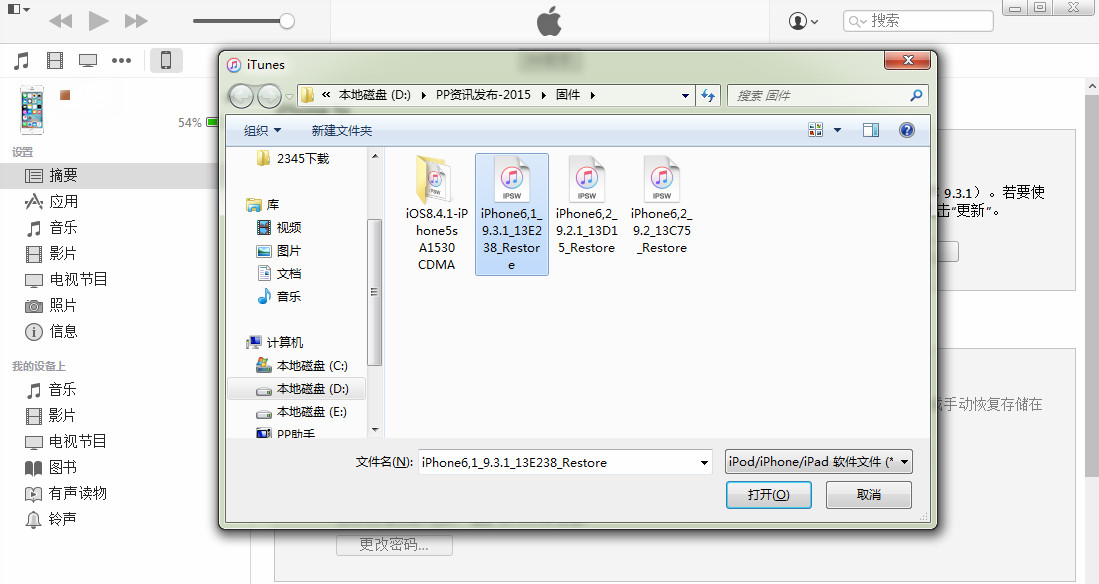Select the iOS8.4.1-iPhone5s A1530 CDMA folder
1099x584 pixels.
436,214
